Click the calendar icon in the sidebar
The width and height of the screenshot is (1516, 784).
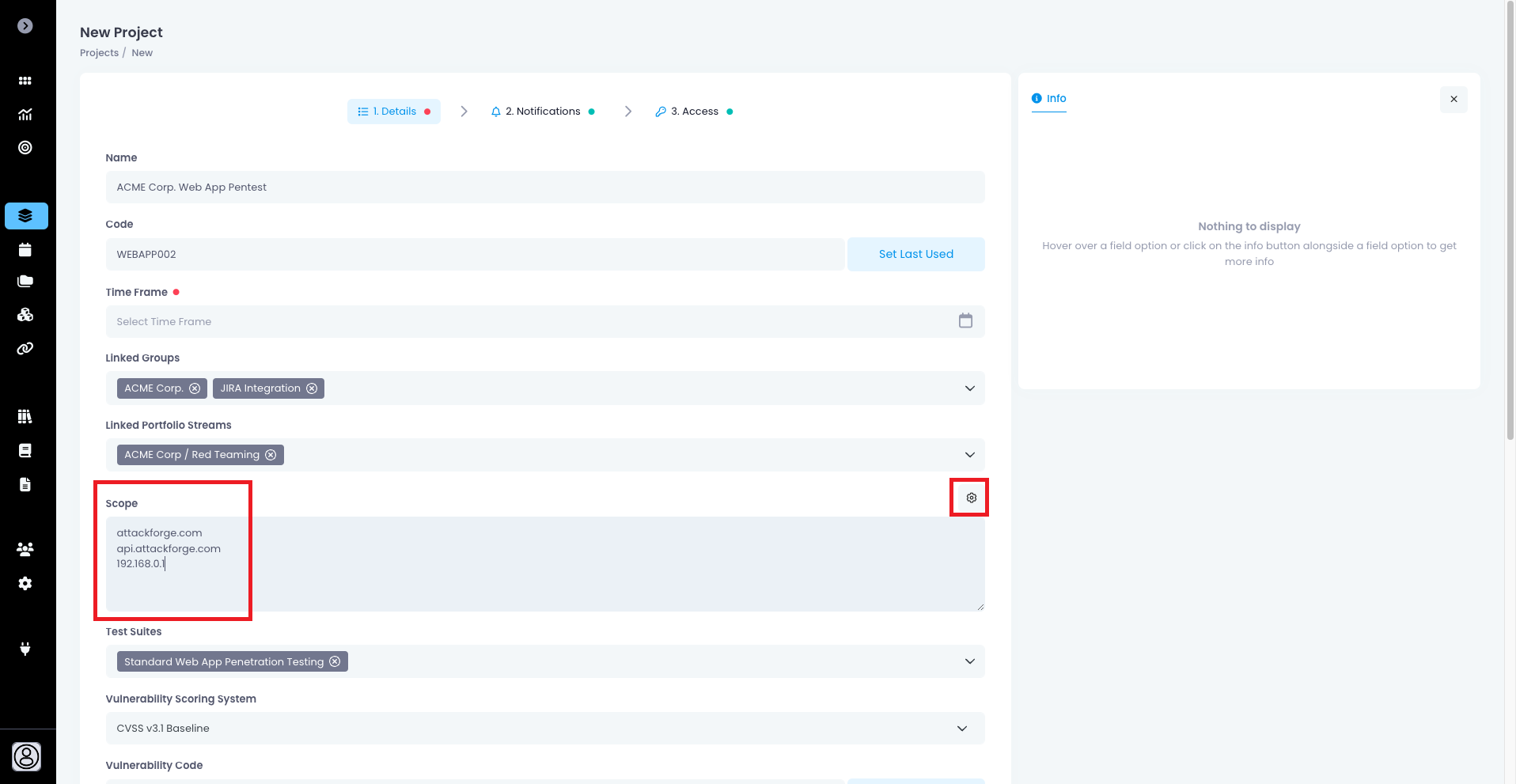click(x=25, y=250)
